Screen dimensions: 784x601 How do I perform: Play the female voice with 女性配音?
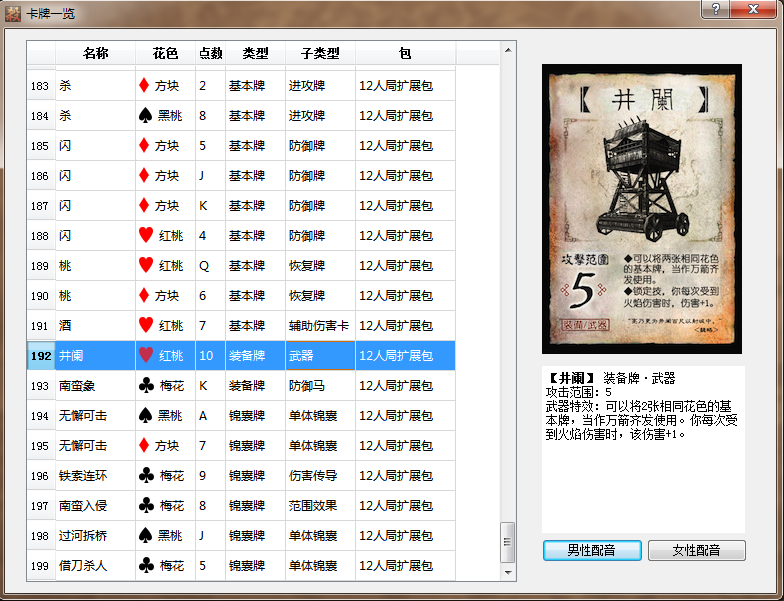tap(696, 550)
